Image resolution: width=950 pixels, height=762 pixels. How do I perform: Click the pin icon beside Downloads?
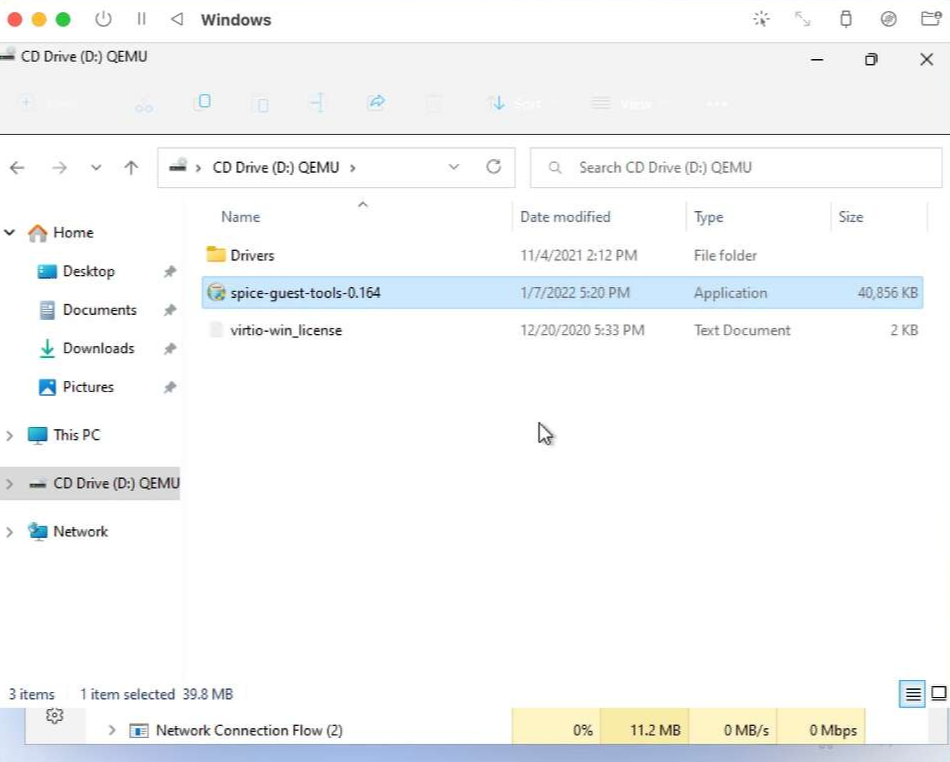point(170,348)
